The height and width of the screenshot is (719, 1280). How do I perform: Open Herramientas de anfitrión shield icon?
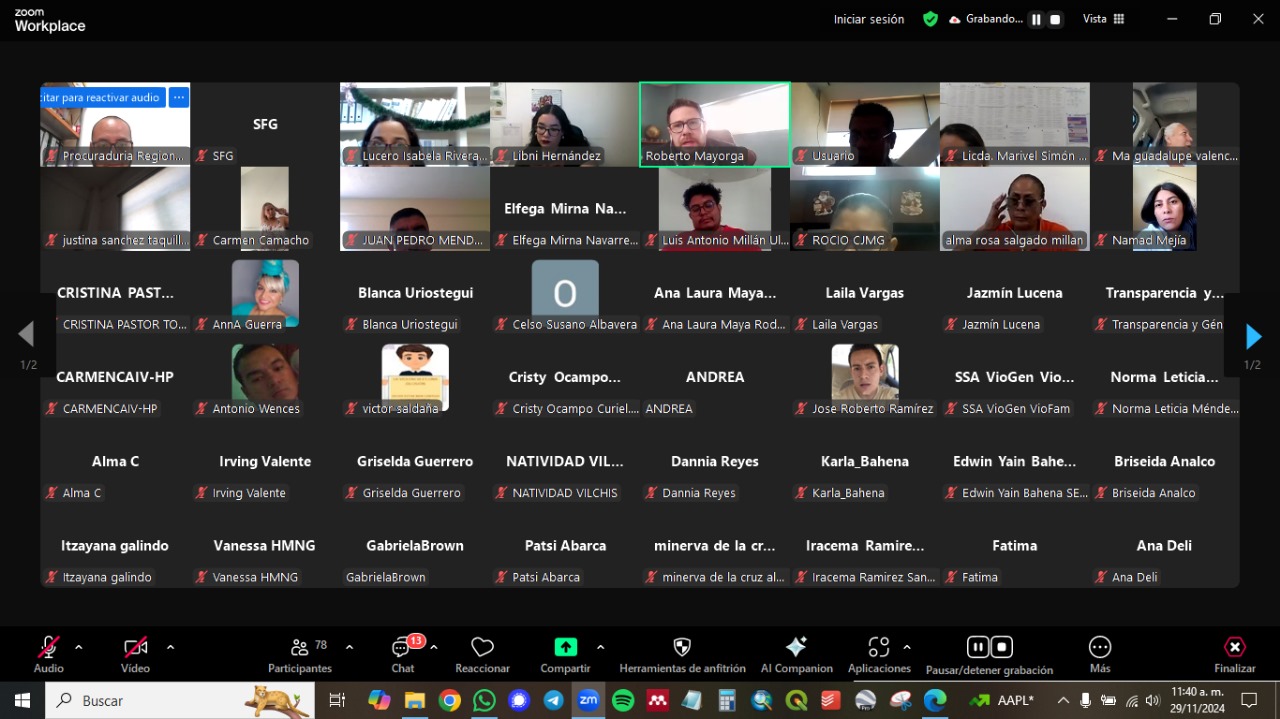[682, 654]
